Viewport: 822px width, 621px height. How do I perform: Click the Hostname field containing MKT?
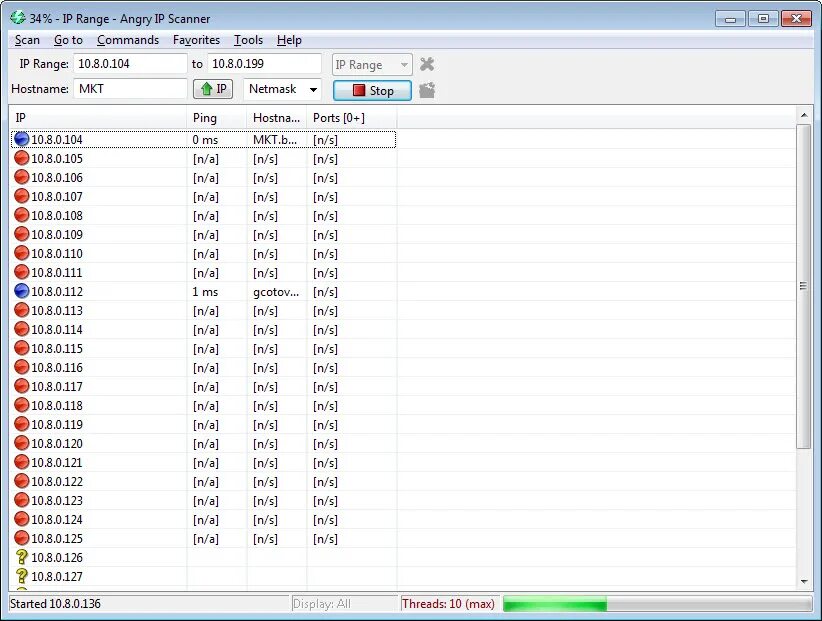click(130, 89)
